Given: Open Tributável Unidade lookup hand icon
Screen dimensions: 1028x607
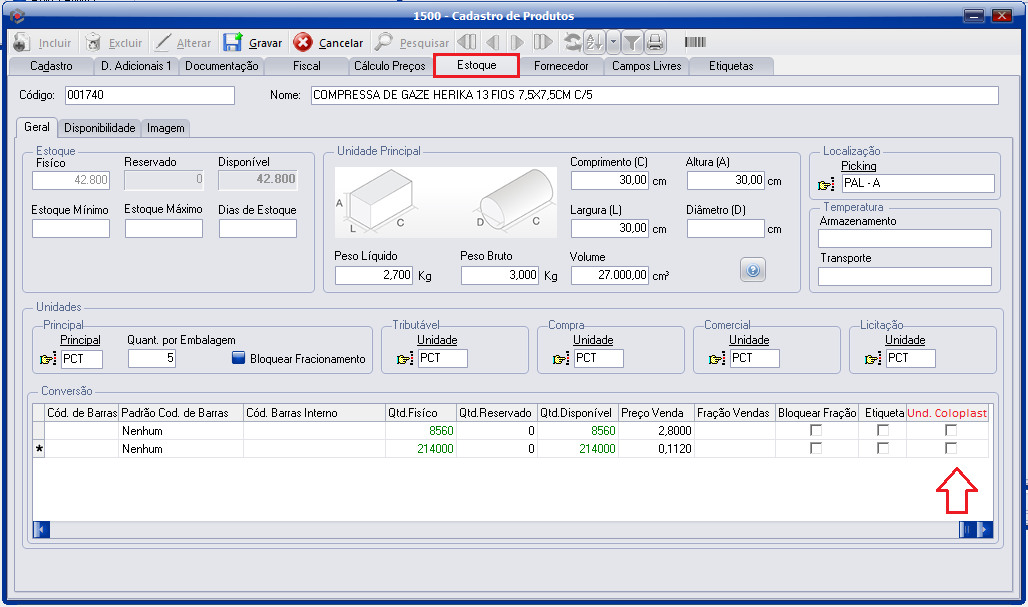Looking at the screenshot, I should coord(404,359).
